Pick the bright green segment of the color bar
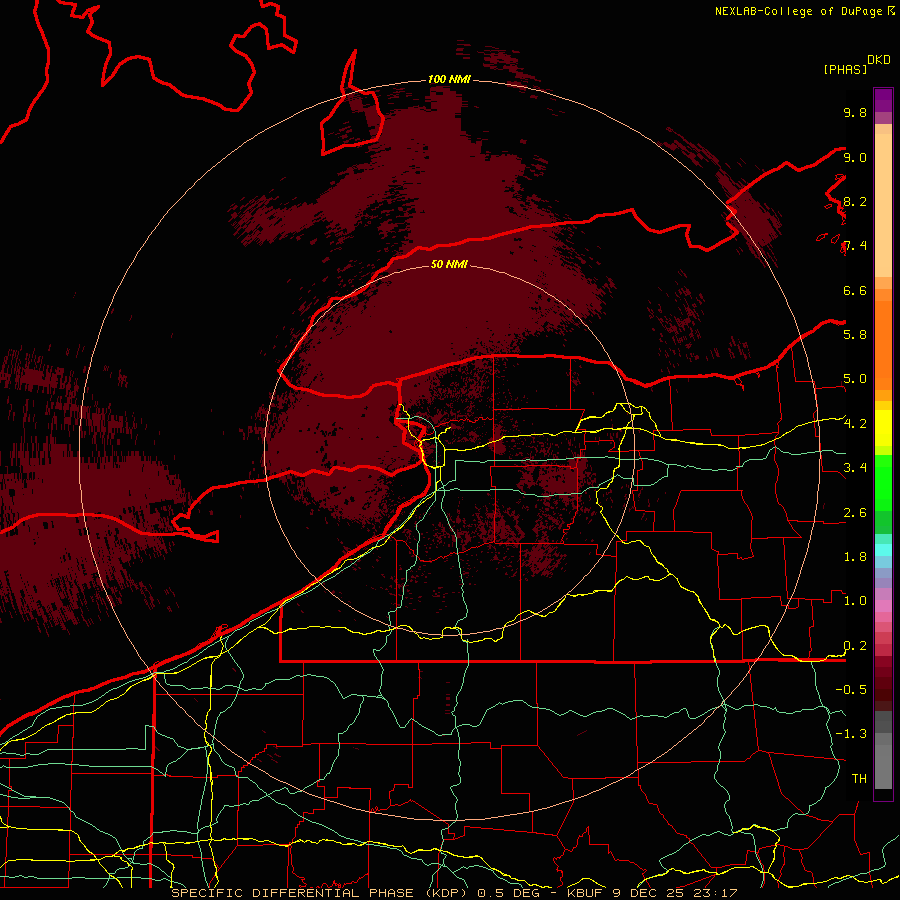This screenshot has height=900, width=900. [x=883, y=483]
